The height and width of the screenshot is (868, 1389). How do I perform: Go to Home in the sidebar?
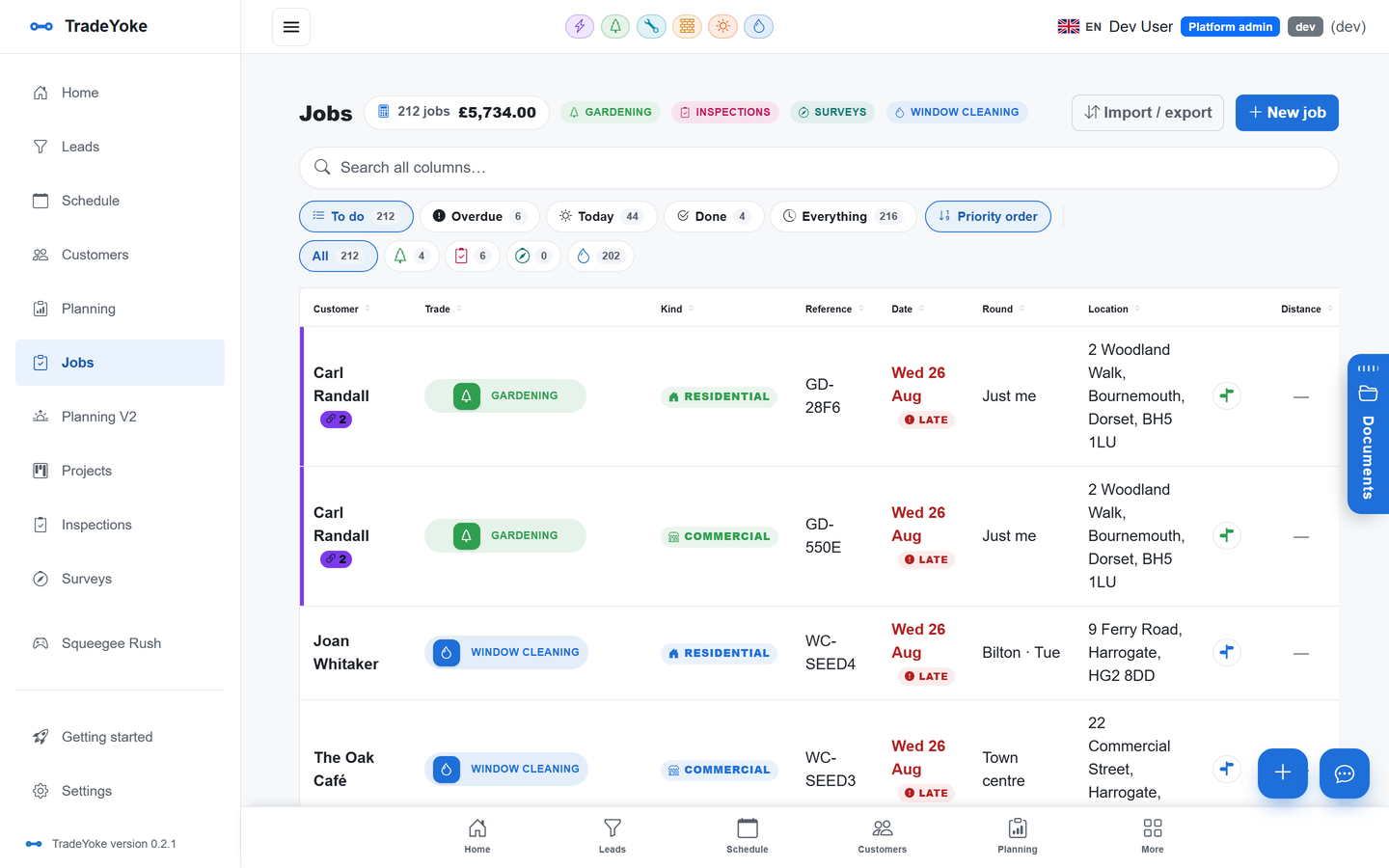(x=120, y=93)
